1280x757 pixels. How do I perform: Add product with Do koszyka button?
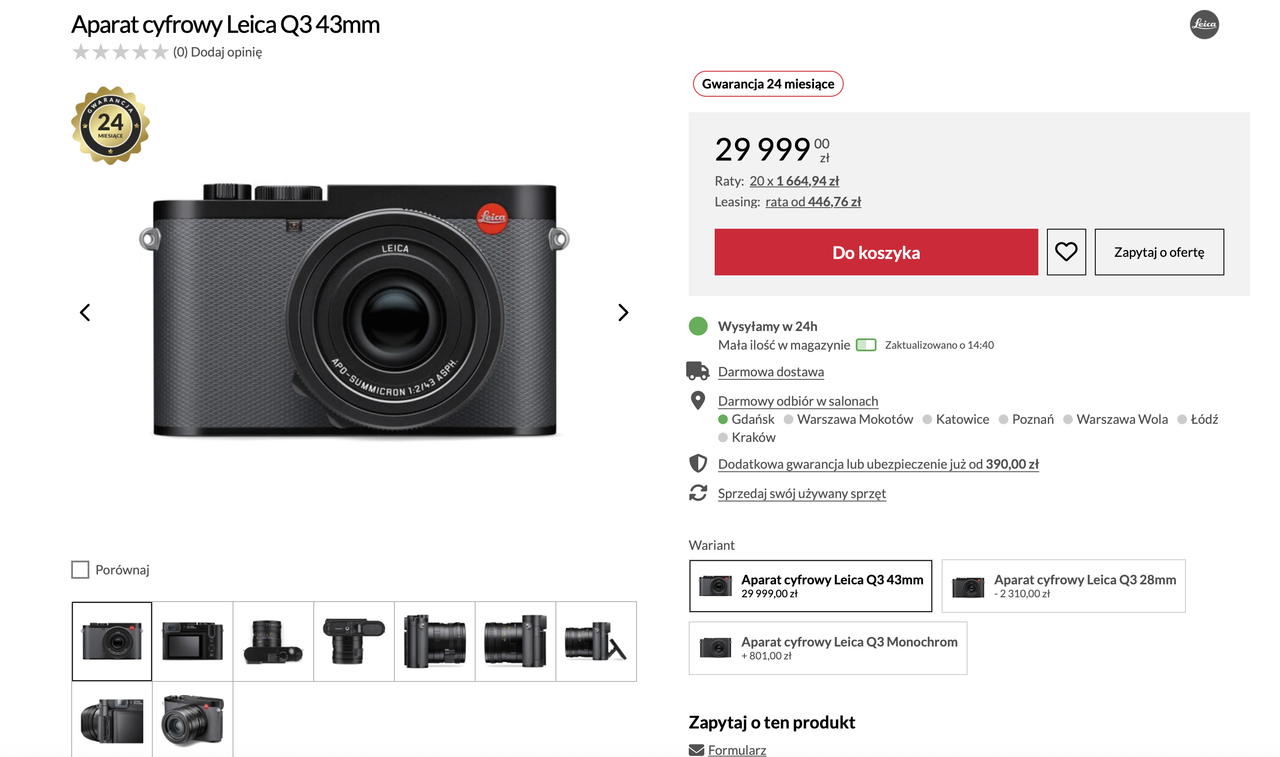tap(876, 252)
